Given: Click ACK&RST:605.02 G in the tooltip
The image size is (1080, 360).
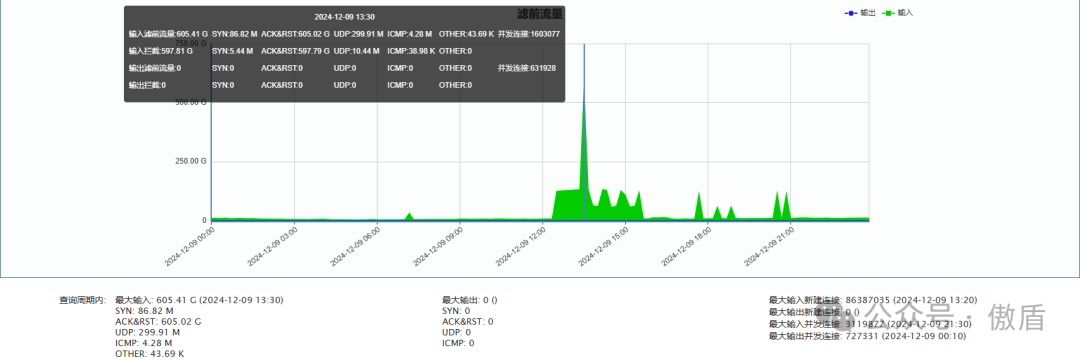Looking at the screenshot, I should [295, 34].
